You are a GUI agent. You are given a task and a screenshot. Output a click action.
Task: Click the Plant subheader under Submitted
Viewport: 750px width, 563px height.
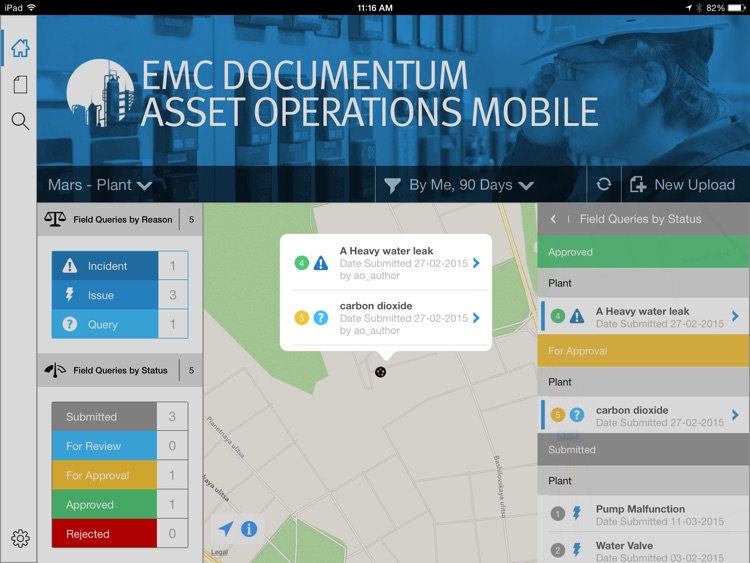[x=643, y=481]
